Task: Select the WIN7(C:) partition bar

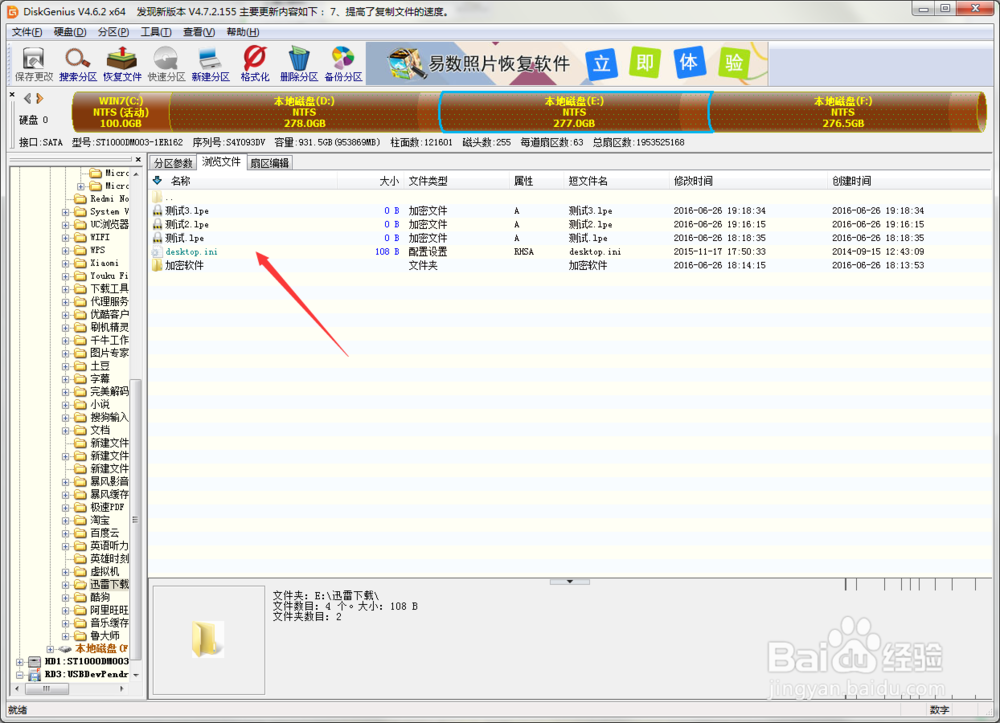Action: [121, 112]
